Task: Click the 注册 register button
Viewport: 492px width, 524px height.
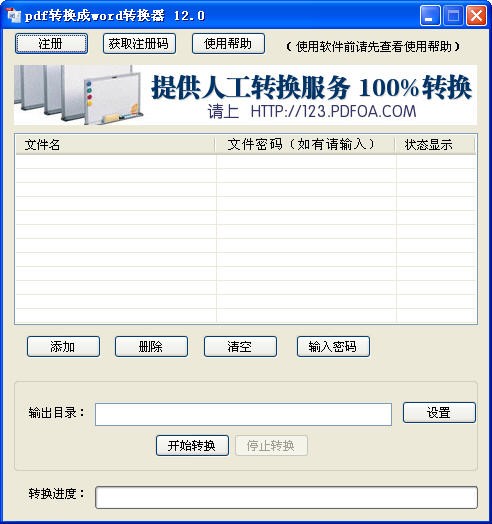Action: [51, 43]
